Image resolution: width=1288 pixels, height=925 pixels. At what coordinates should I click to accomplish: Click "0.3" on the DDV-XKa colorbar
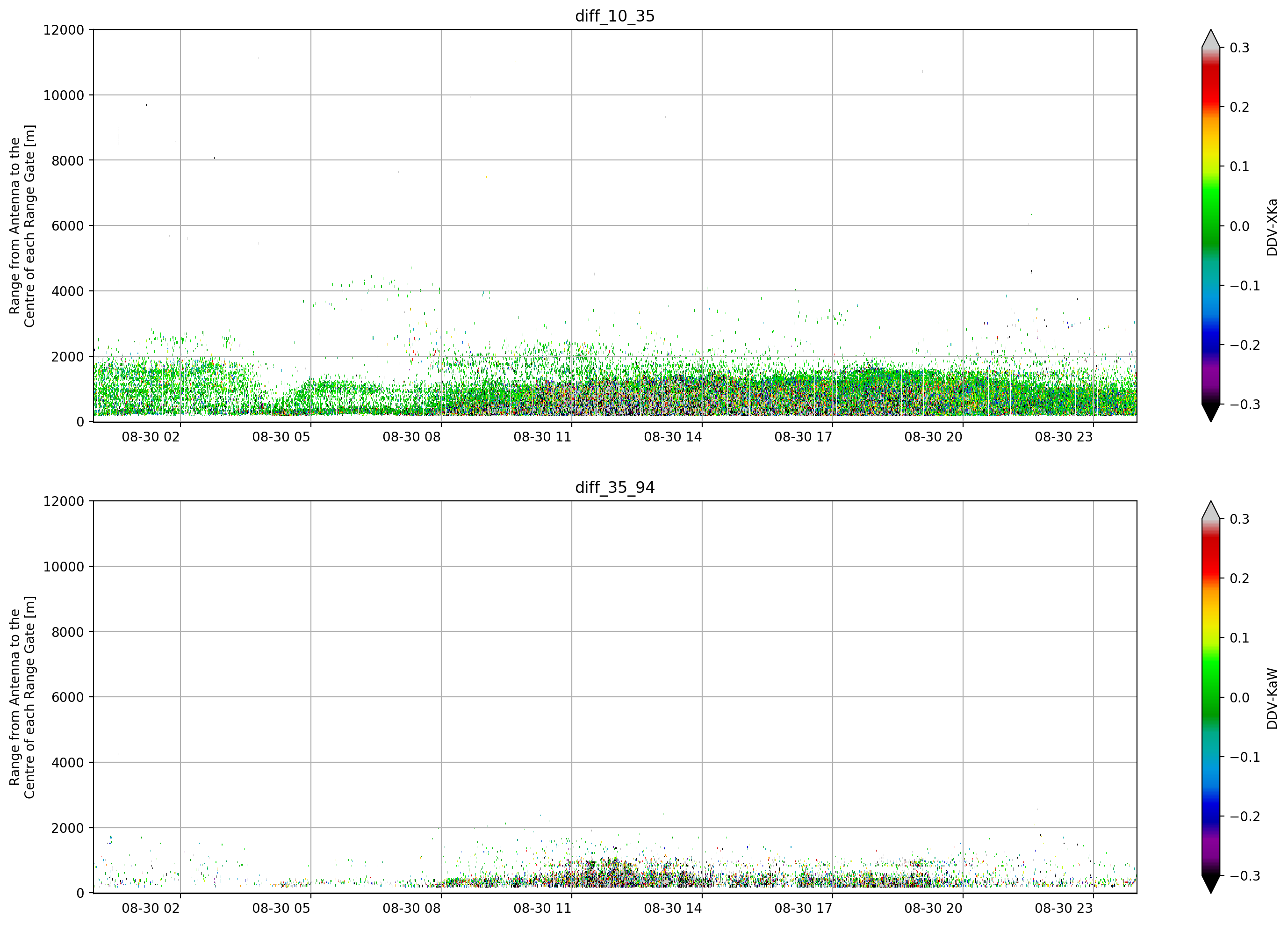point(1240,48)
